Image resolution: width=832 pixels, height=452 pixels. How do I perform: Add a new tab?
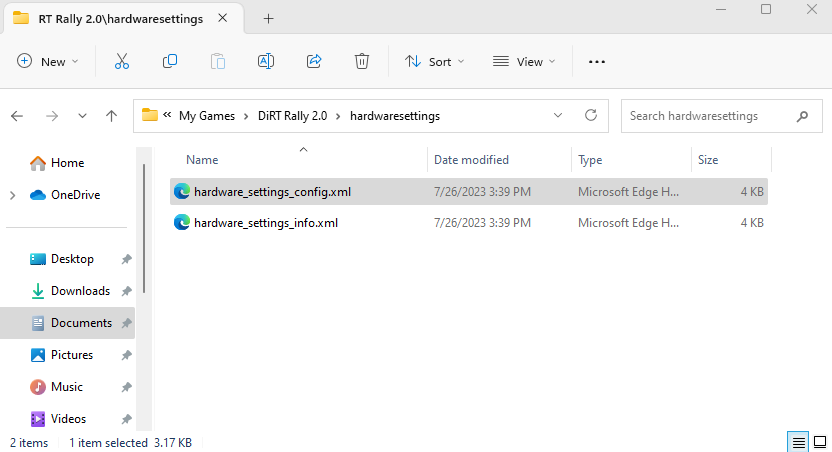click(268, 18)
